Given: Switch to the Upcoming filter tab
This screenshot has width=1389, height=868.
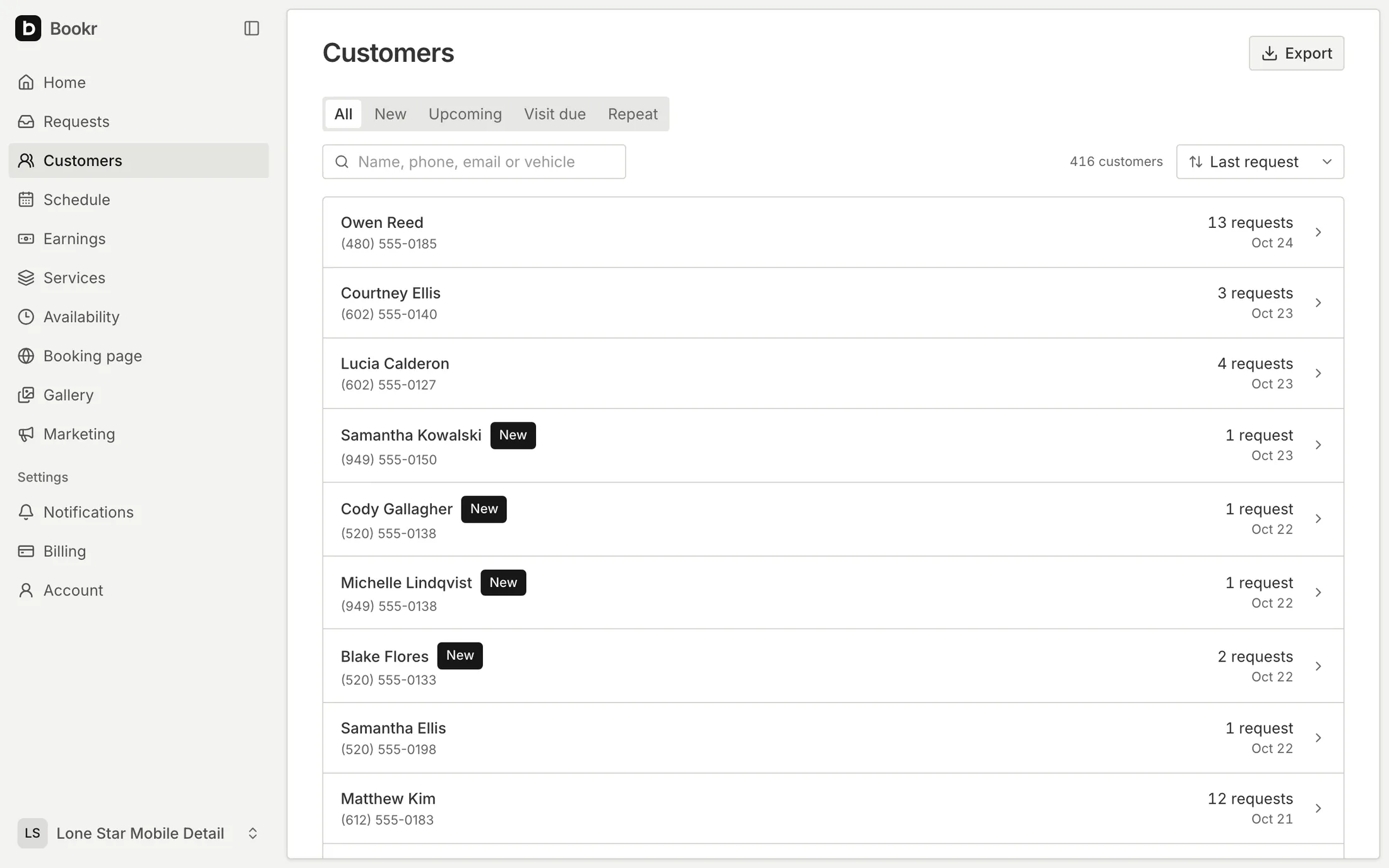Looking at the screenshot, I should pos(465,114).
